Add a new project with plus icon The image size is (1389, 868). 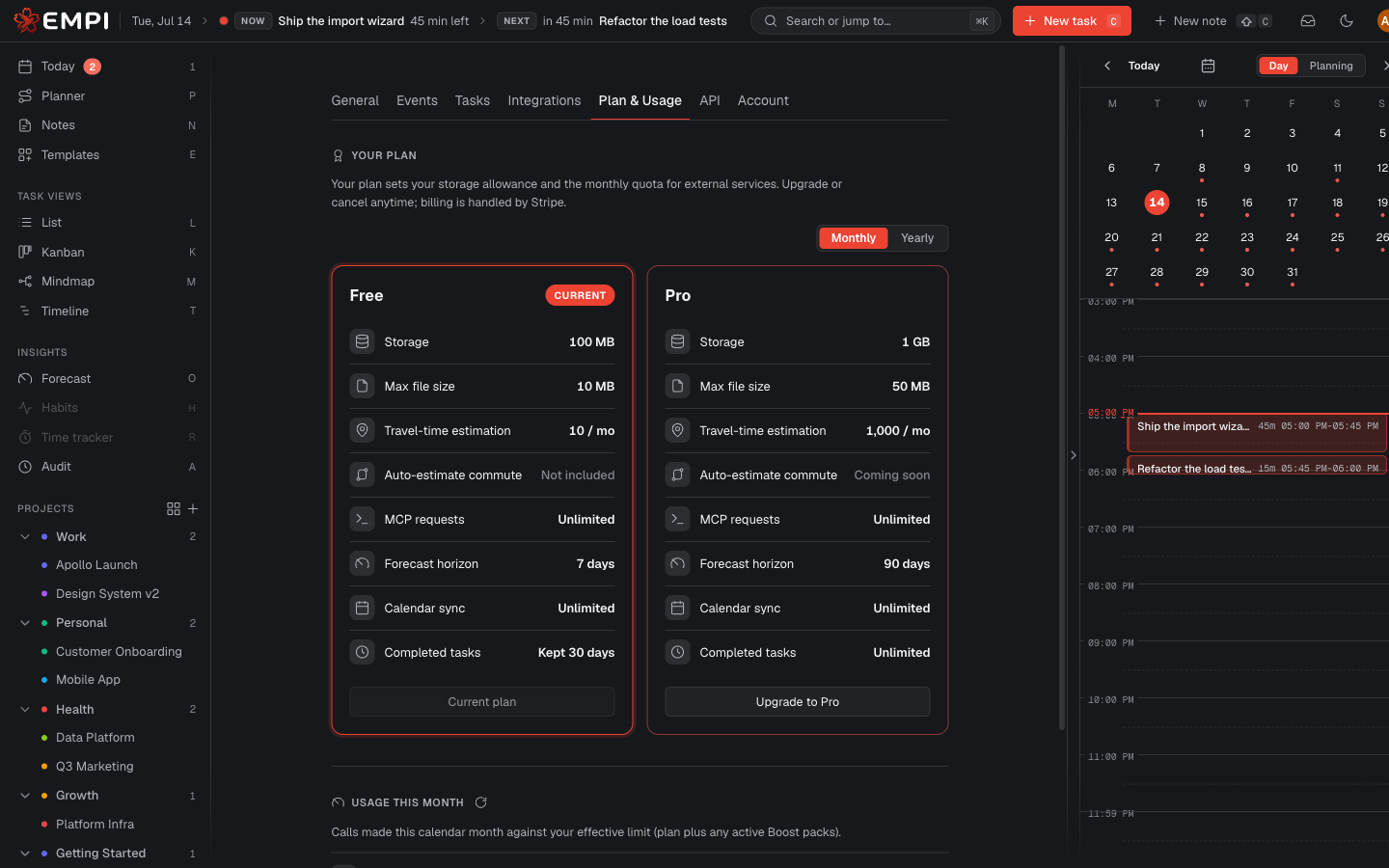(193, 508)
